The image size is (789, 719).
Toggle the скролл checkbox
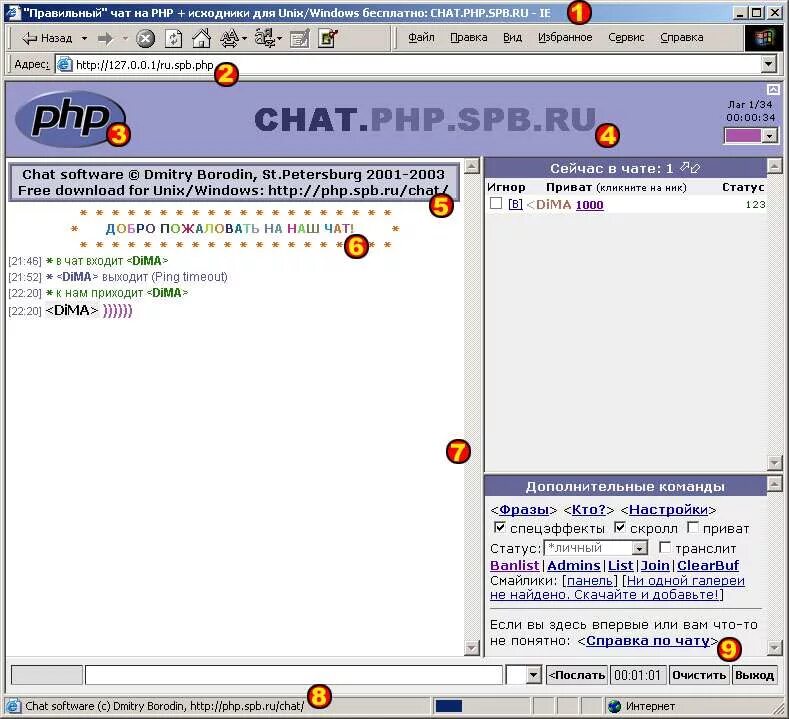point(620,527)
